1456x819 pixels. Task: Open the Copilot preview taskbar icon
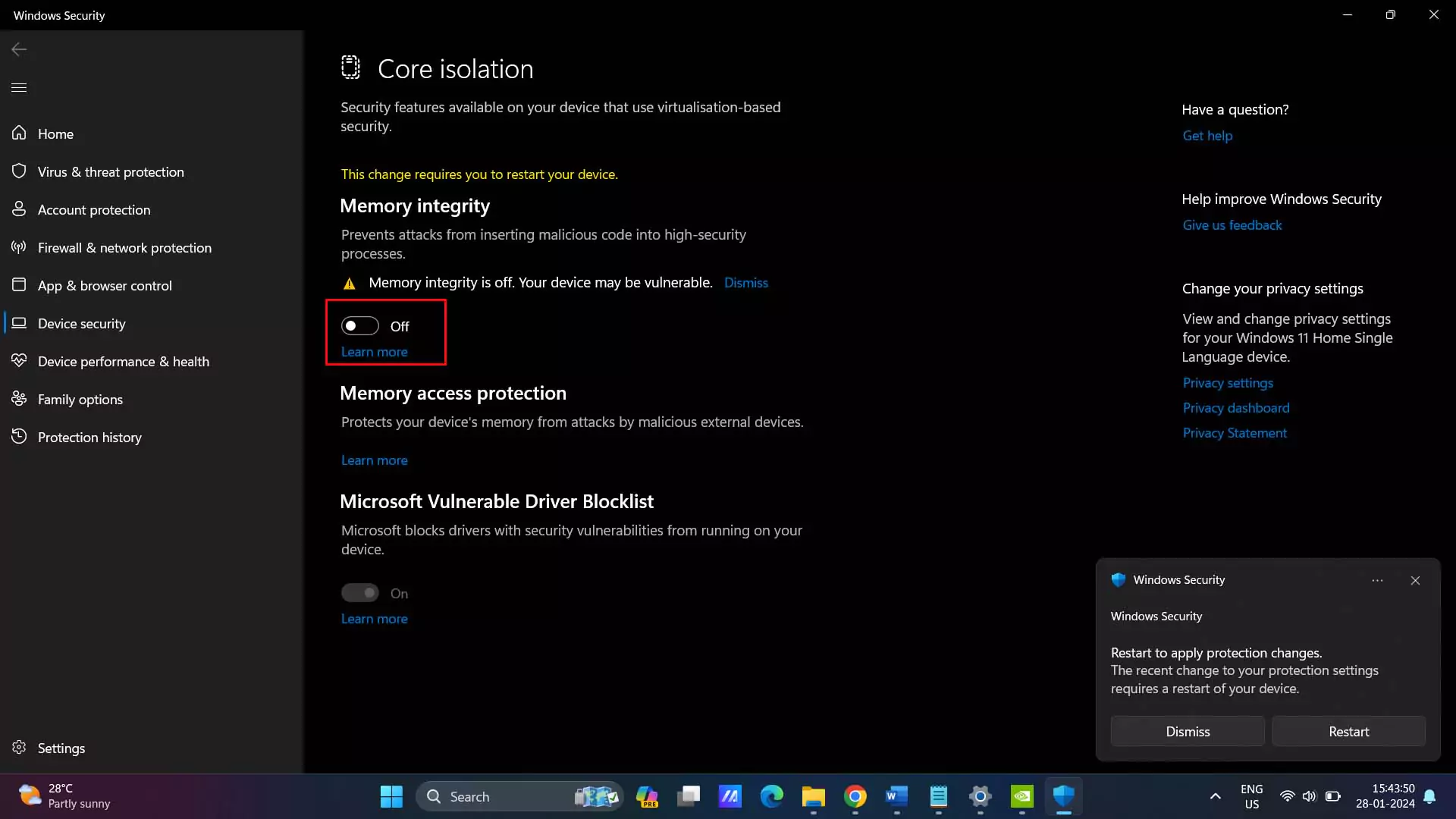(647, 796)
